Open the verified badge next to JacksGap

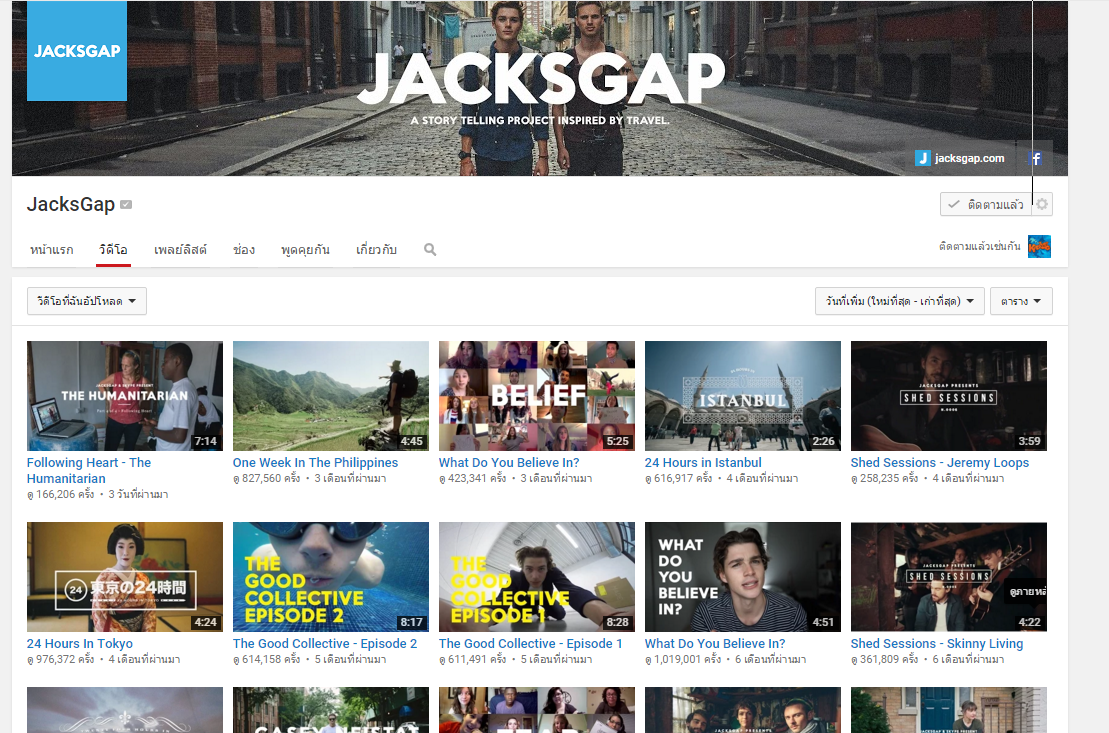pyautogui.click(x=126, y=205)
